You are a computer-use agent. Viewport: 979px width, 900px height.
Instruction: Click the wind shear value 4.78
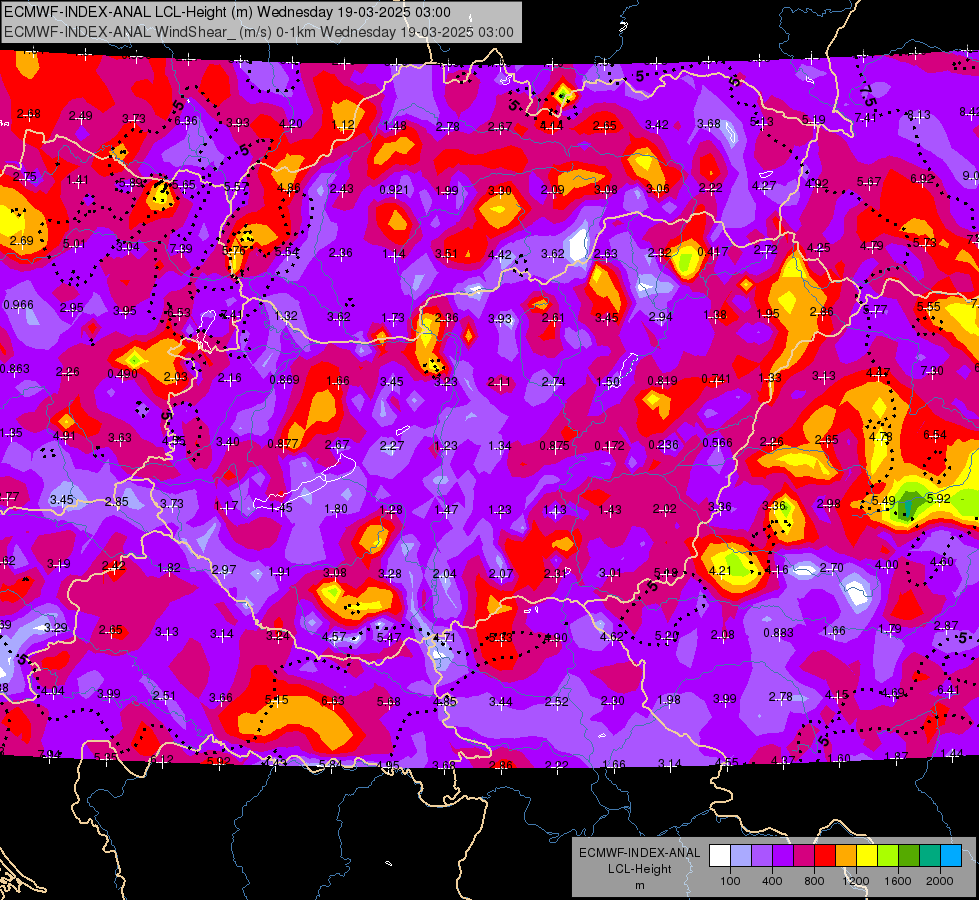tap(880, 437)
